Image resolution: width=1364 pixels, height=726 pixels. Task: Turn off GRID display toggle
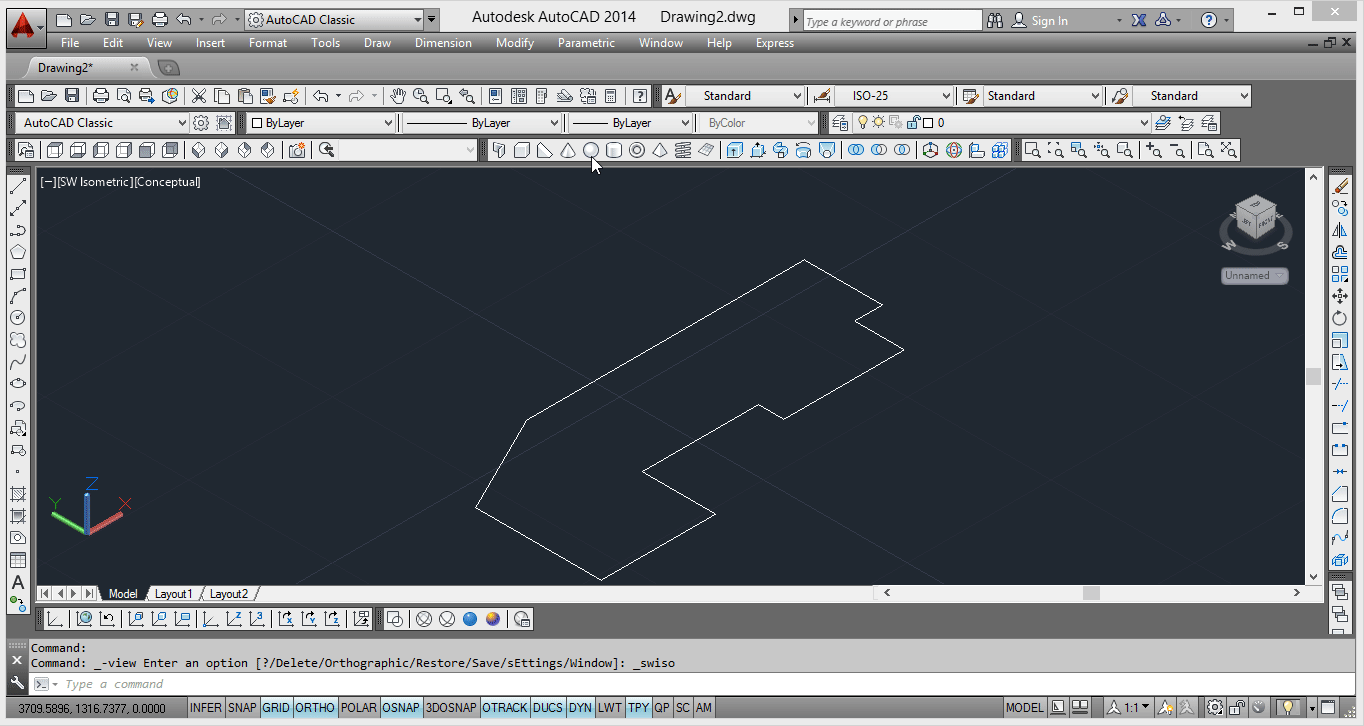[276, 708]
